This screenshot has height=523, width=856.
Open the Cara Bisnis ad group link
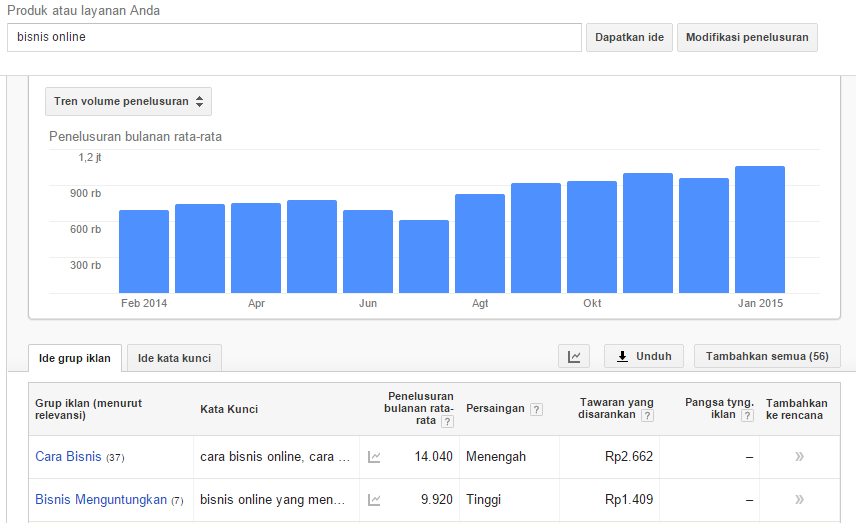click(x=68, y=456)
